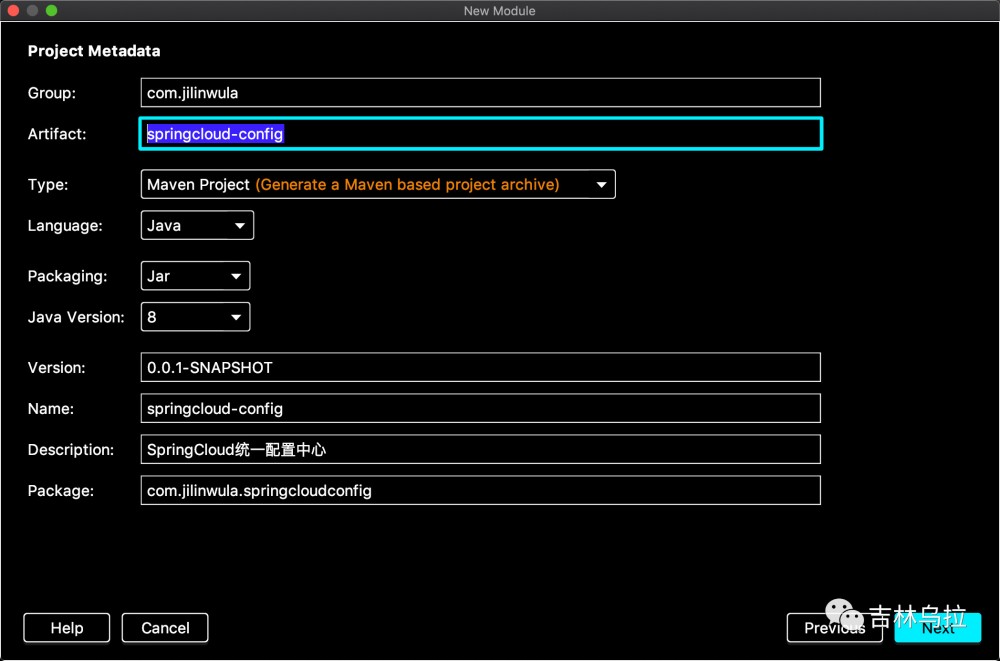Click the Version label

[56, 368]
